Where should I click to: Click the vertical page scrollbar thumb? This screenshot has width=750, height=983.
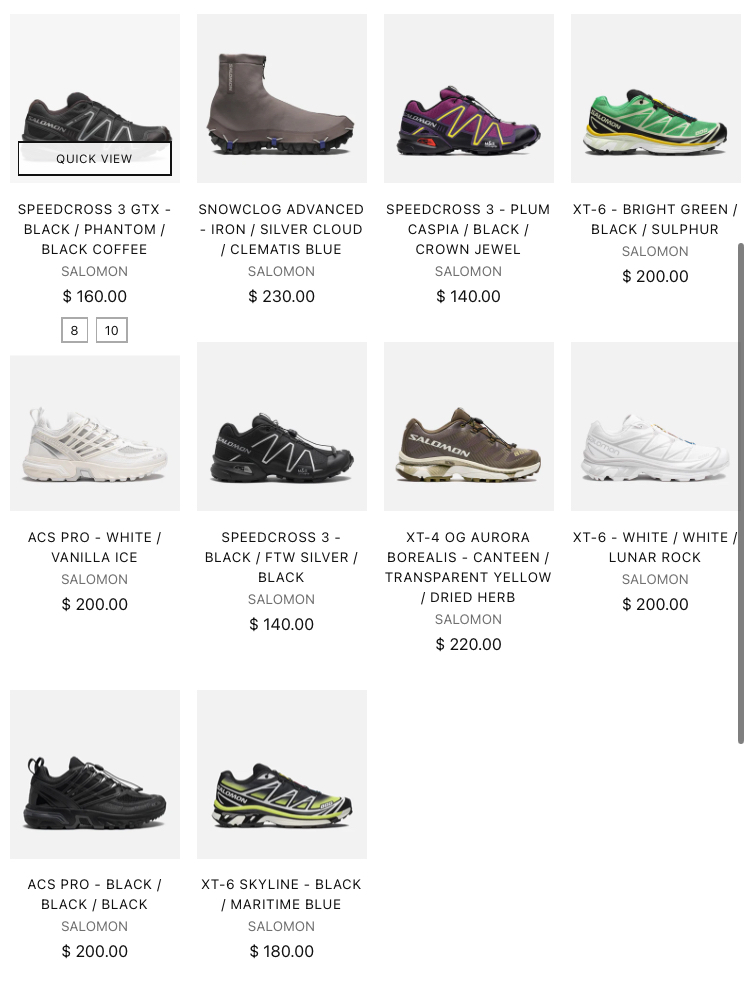click(741, 493)
